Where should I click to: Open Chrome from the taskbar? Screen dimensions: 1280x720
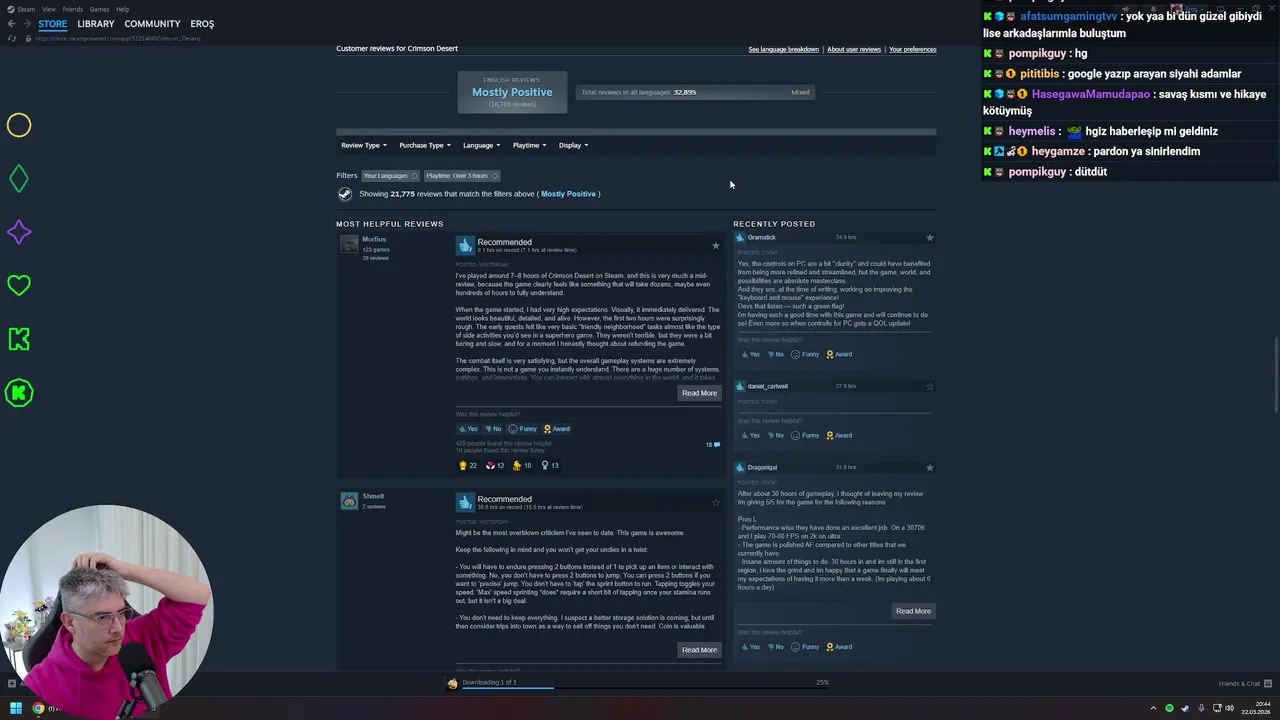click(x=38, y=708)
